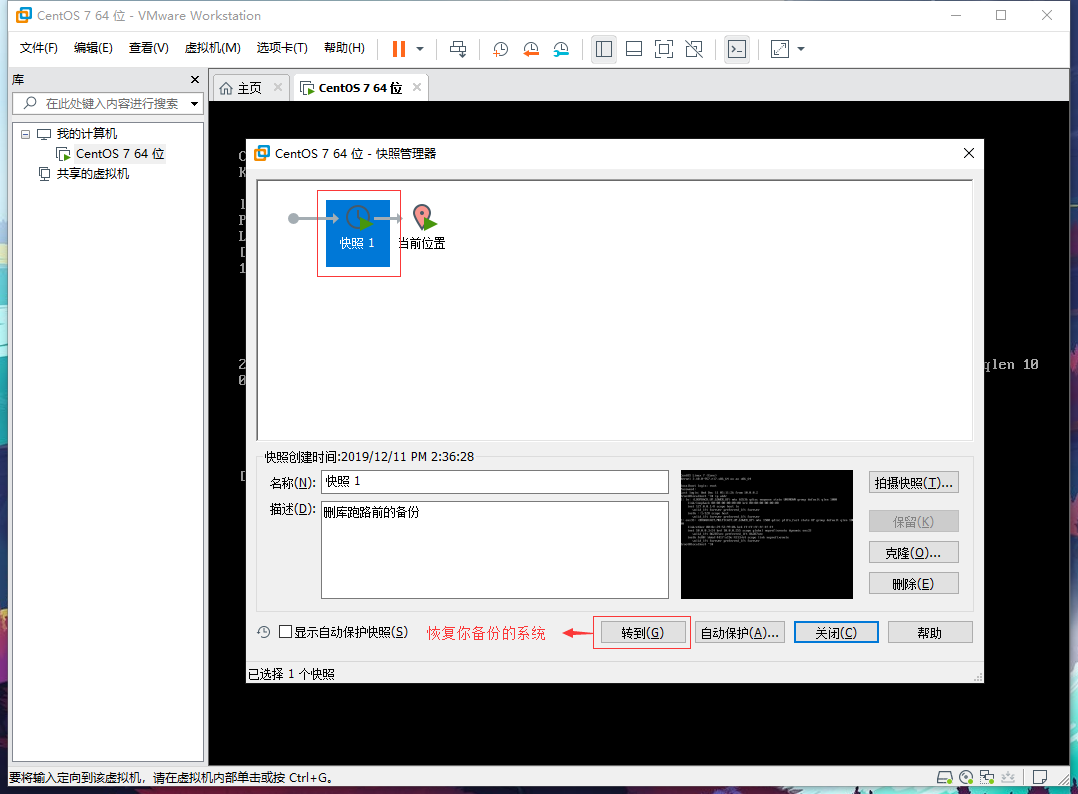Open snapshot manager via the wrench clock icon
Screen dimensions: 1078x794
click(561, 49)
